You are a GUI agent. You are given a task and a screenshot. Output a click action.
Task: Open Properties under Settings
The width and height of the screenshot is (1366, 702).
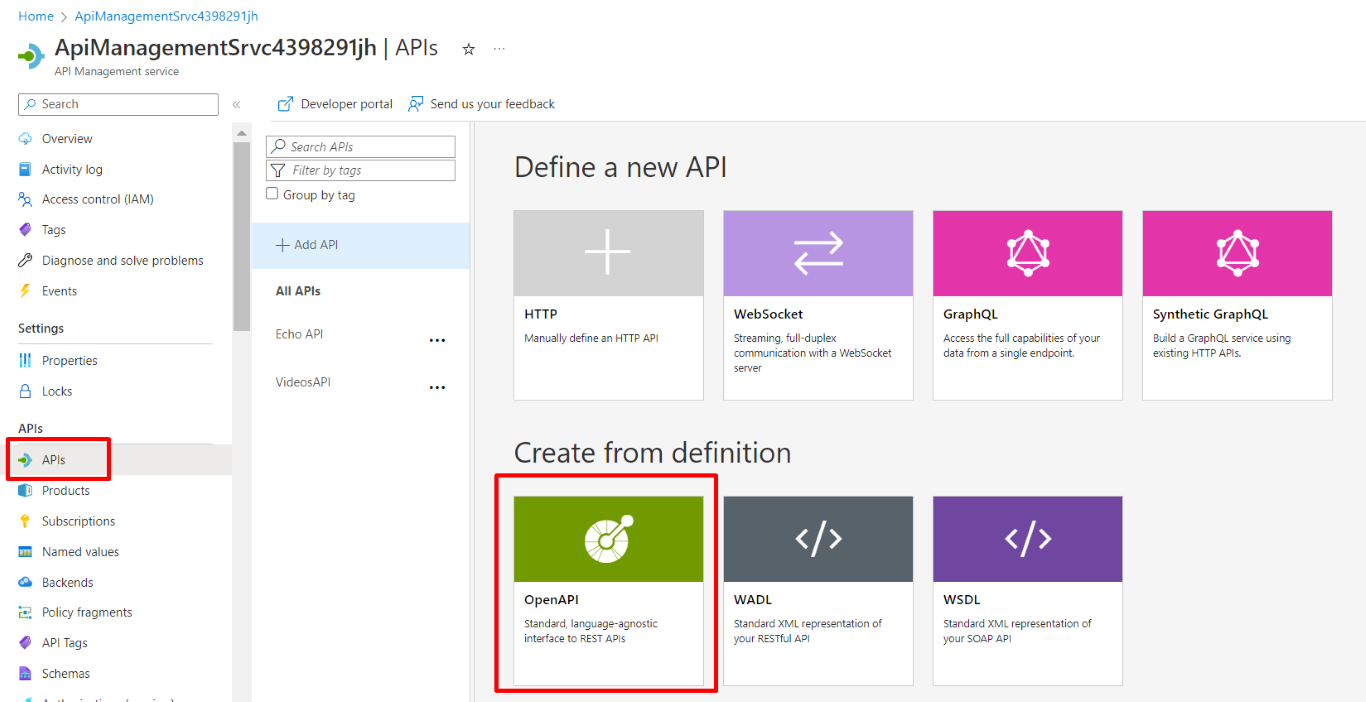[x=70, y=361]
